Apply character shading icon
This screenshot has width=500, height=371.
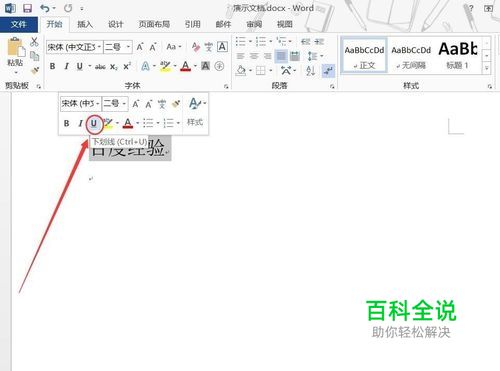tap(206, 66)
